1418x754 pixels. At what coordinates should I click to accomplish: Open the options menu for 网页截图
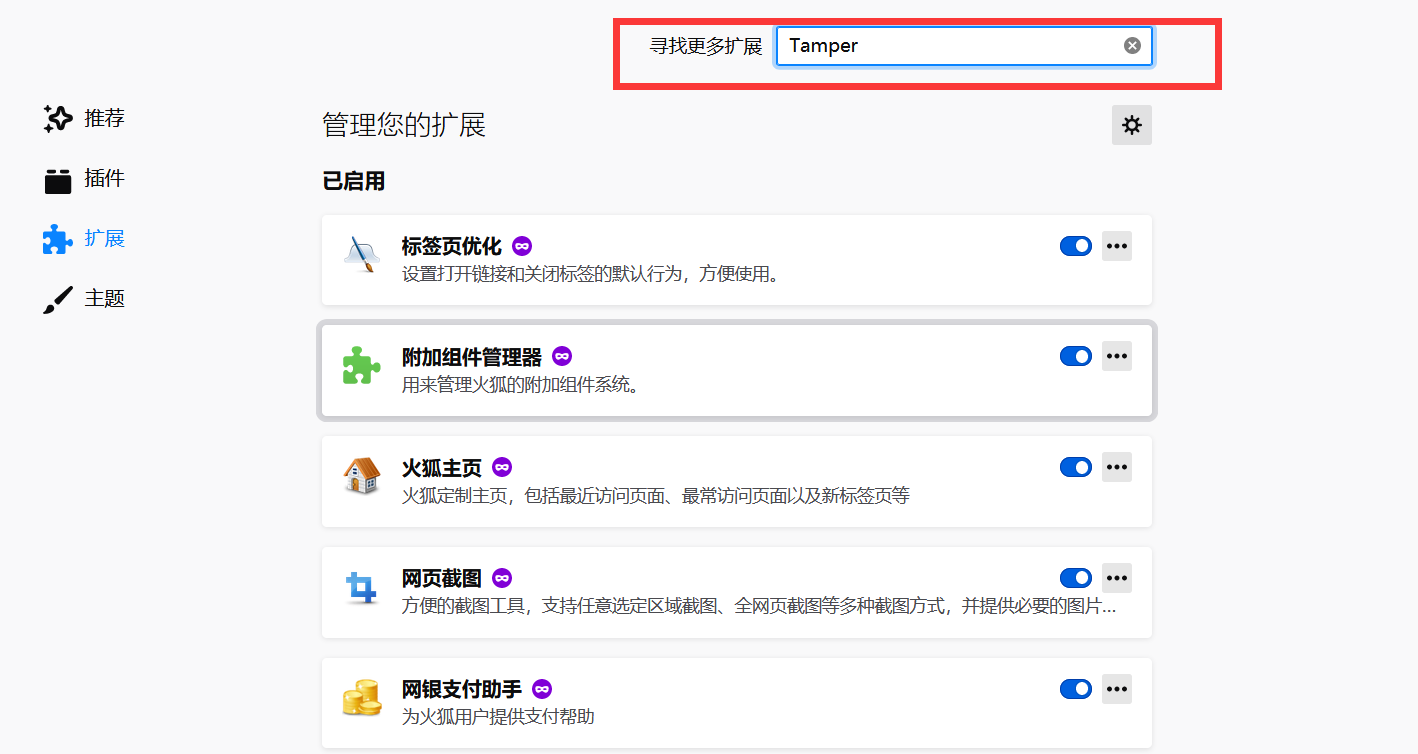pos(1116,577)
